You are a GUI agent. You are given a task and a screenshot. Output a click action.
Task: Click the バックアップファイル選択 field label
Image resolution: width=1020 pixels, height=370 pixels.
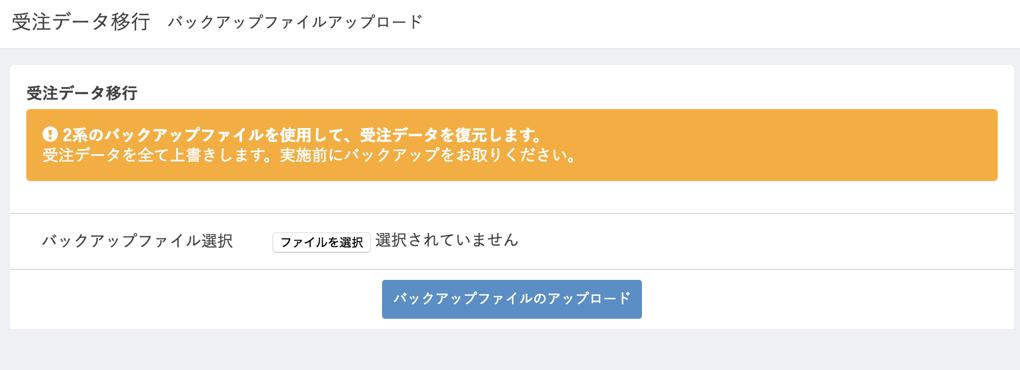pos(137,241)
